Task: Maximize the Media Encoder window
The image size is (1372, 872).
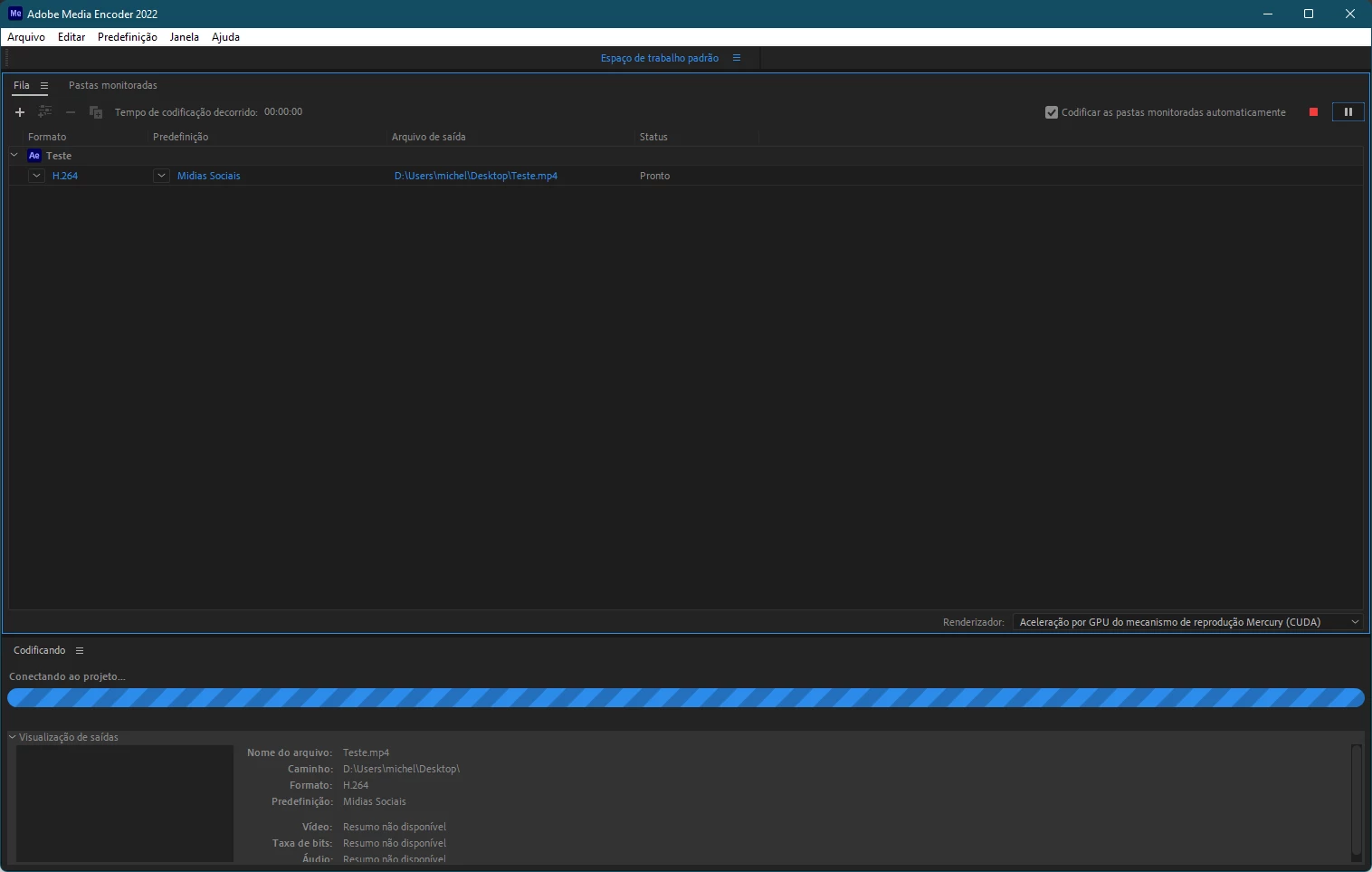Action: [x=1309, y=14]
